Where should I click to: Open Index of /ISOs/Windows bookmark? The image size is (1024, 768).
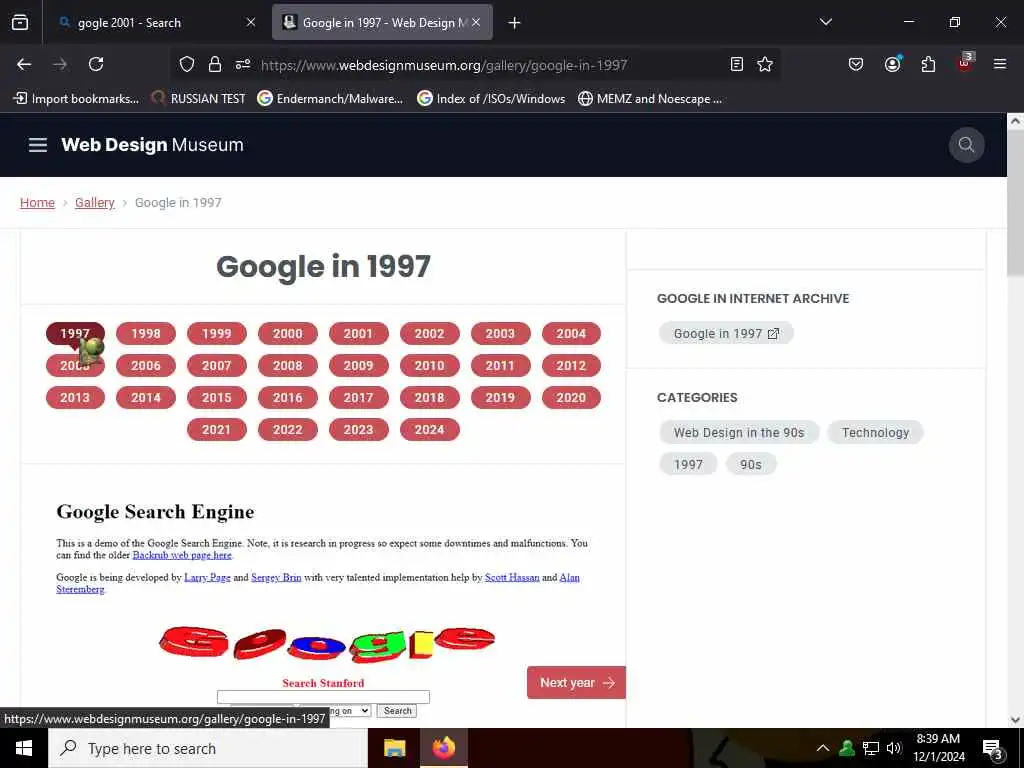point(491,99)
